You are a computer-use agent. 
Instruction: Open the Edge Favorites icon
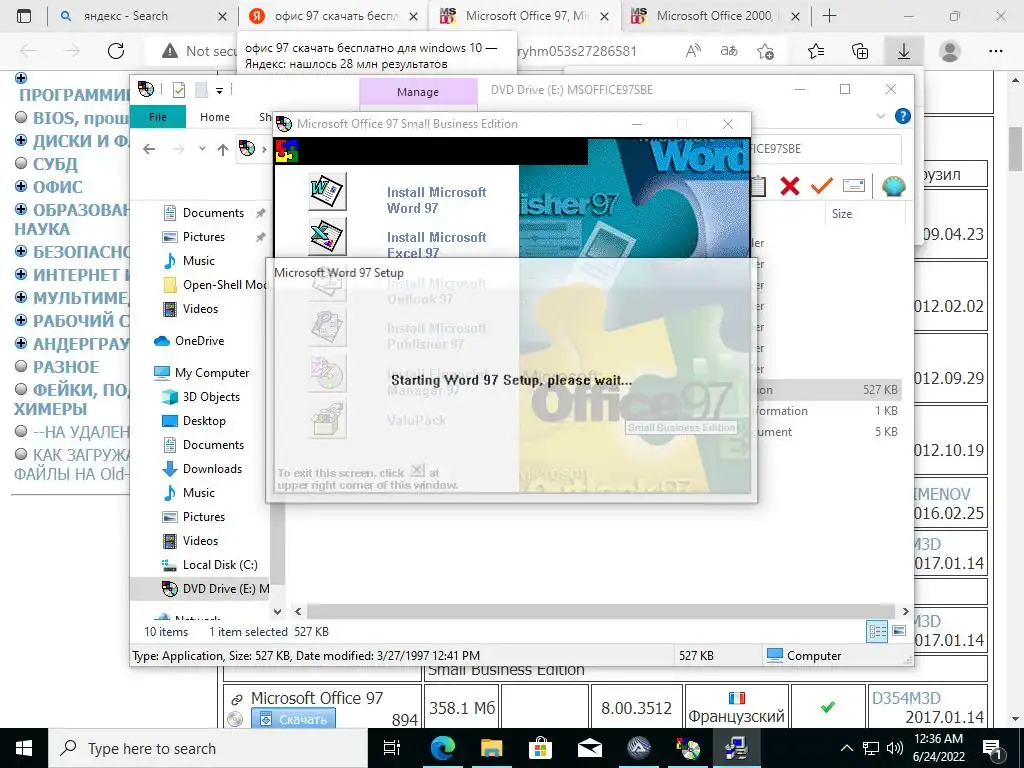[x=816, y=51]
